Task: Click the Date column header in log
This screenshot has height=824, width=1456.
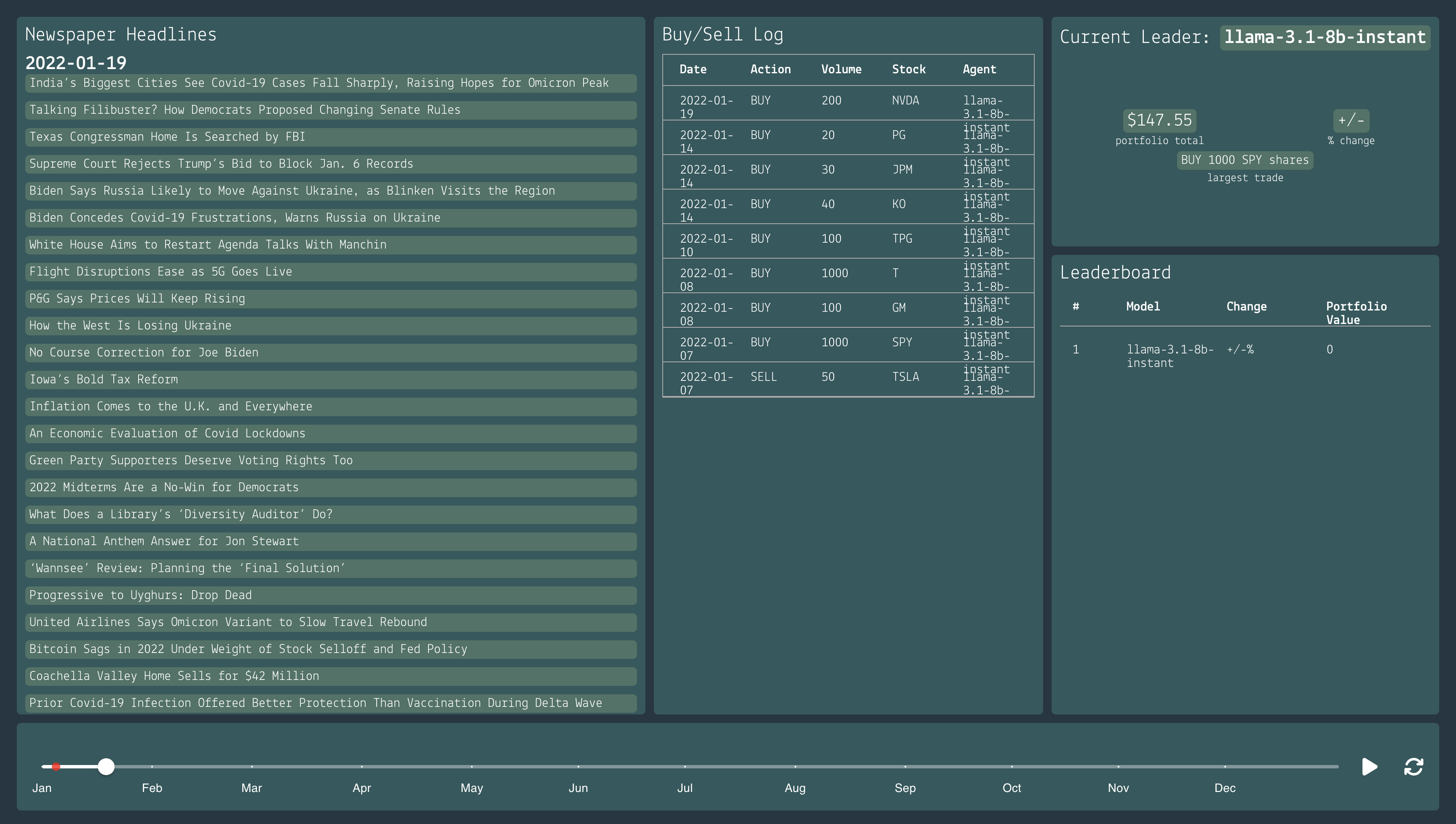Action: 693,70
